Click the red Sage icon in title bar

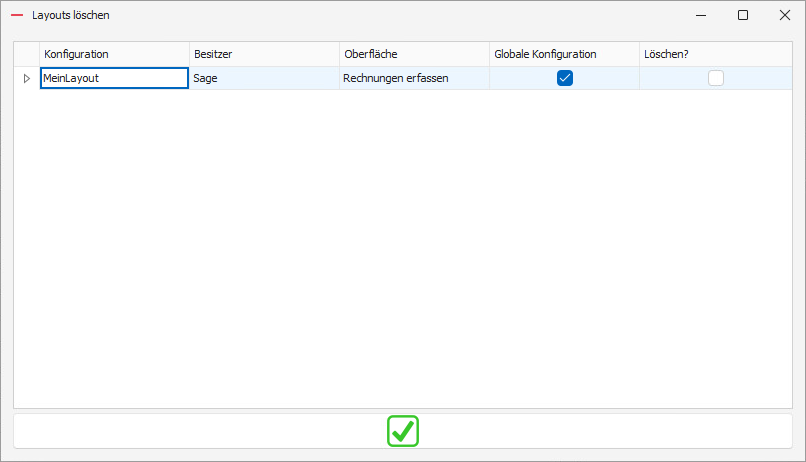pyautogui.click(x=16, y=16)
